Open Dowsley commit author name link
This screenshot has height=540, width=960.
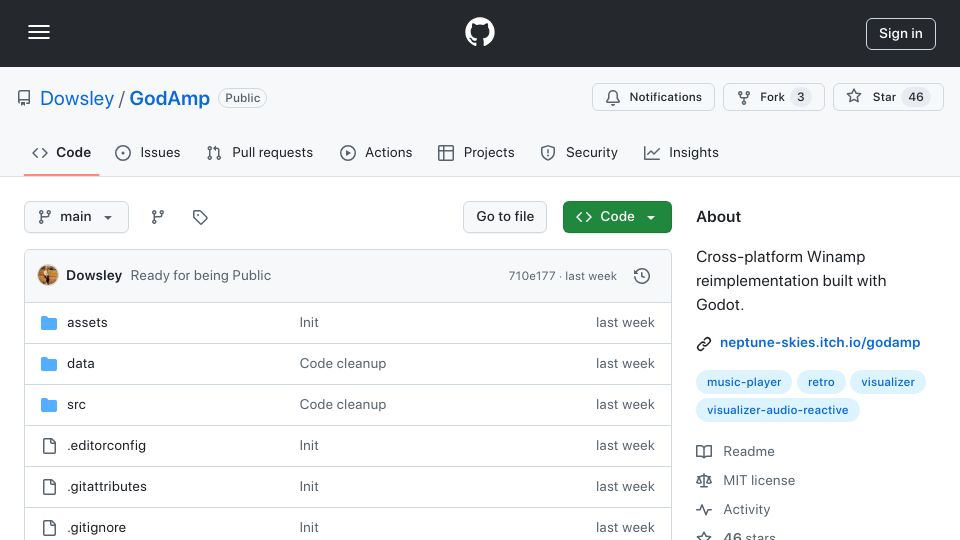[94, 276]
